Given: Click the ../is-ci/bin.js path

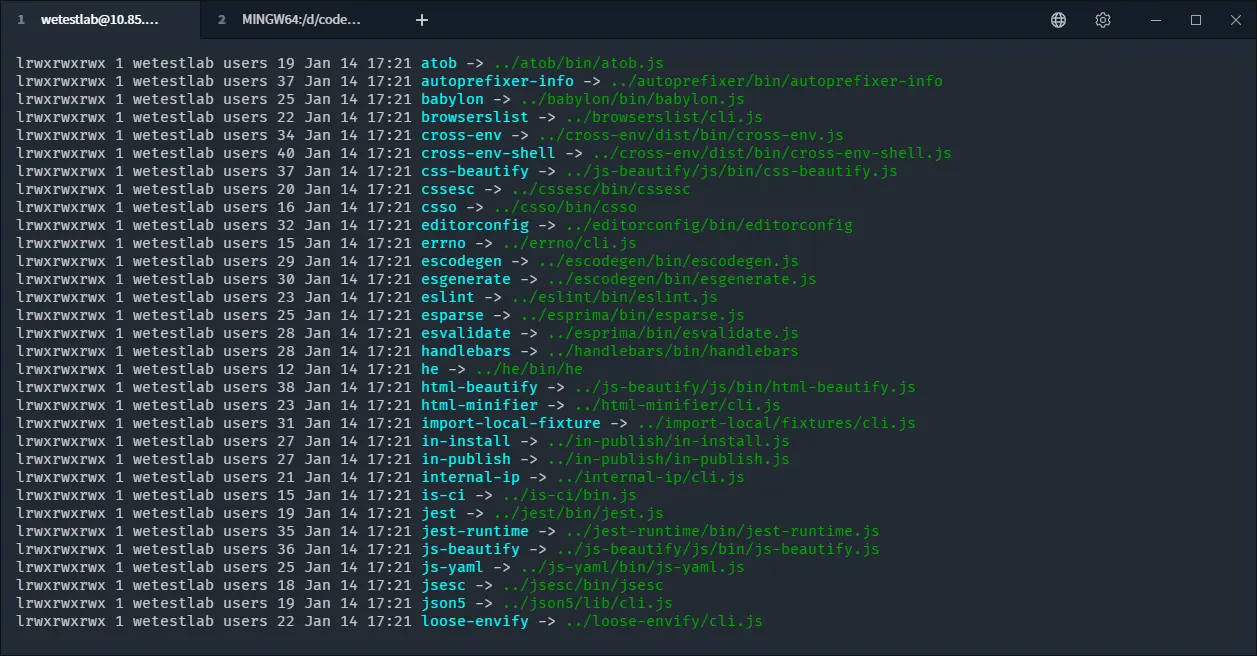Looking at the screenshot, I should (x=569, y=495).
